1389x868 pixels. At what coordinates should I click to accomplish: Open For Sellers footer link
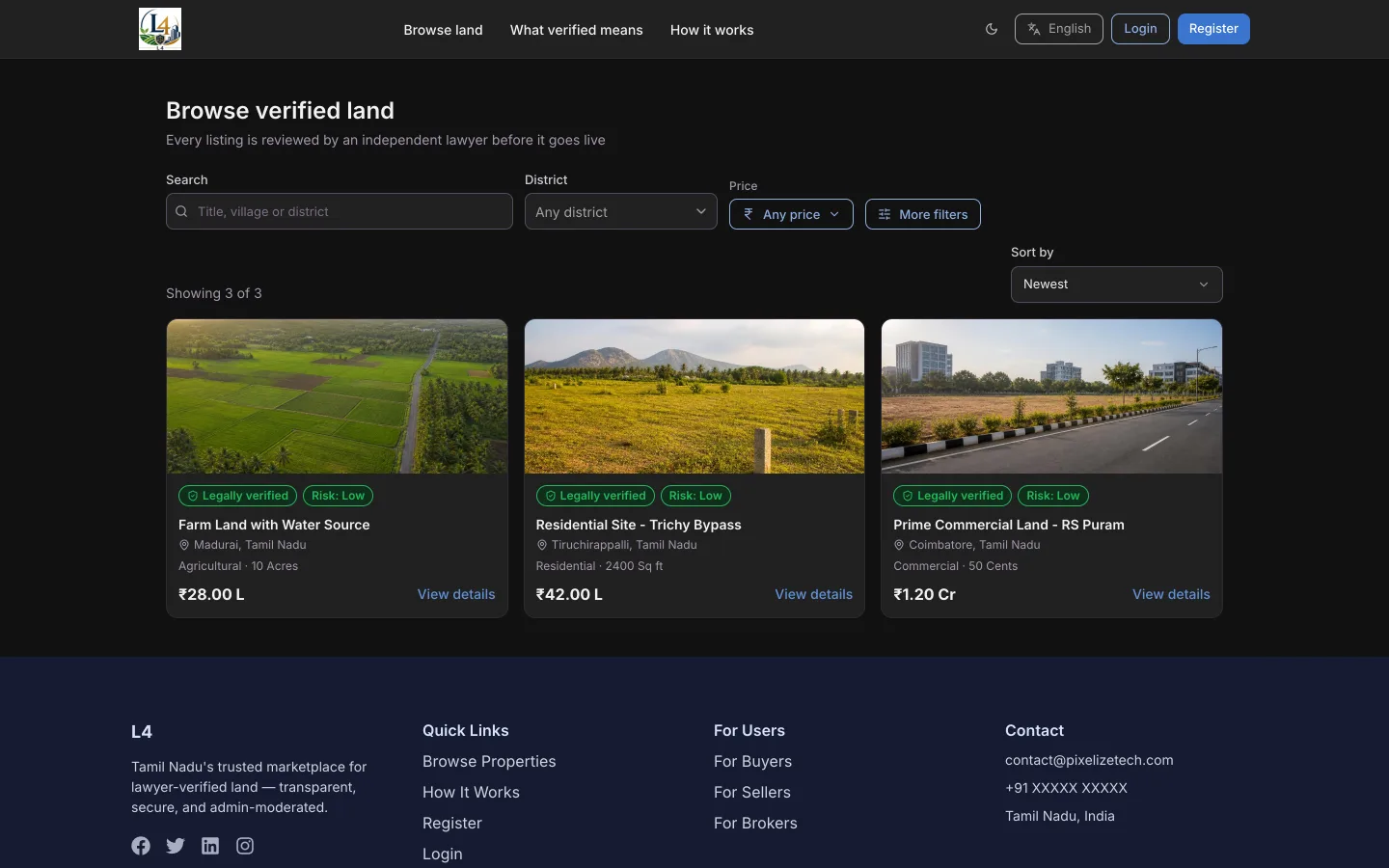click(x=752, y=792)
